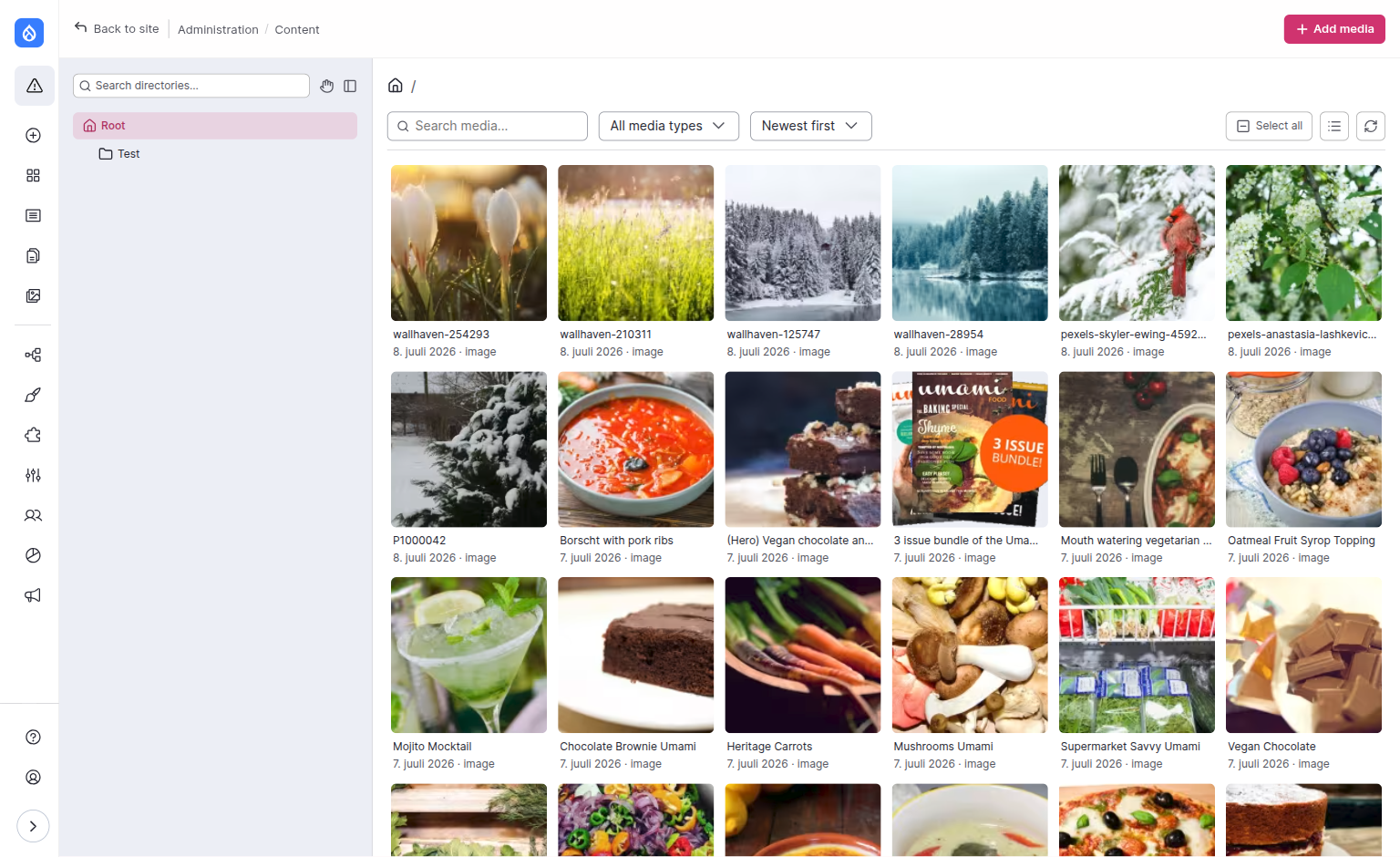Click the Mojito Mocktail title text
The image size is (1400, 857).
[432, 747]
